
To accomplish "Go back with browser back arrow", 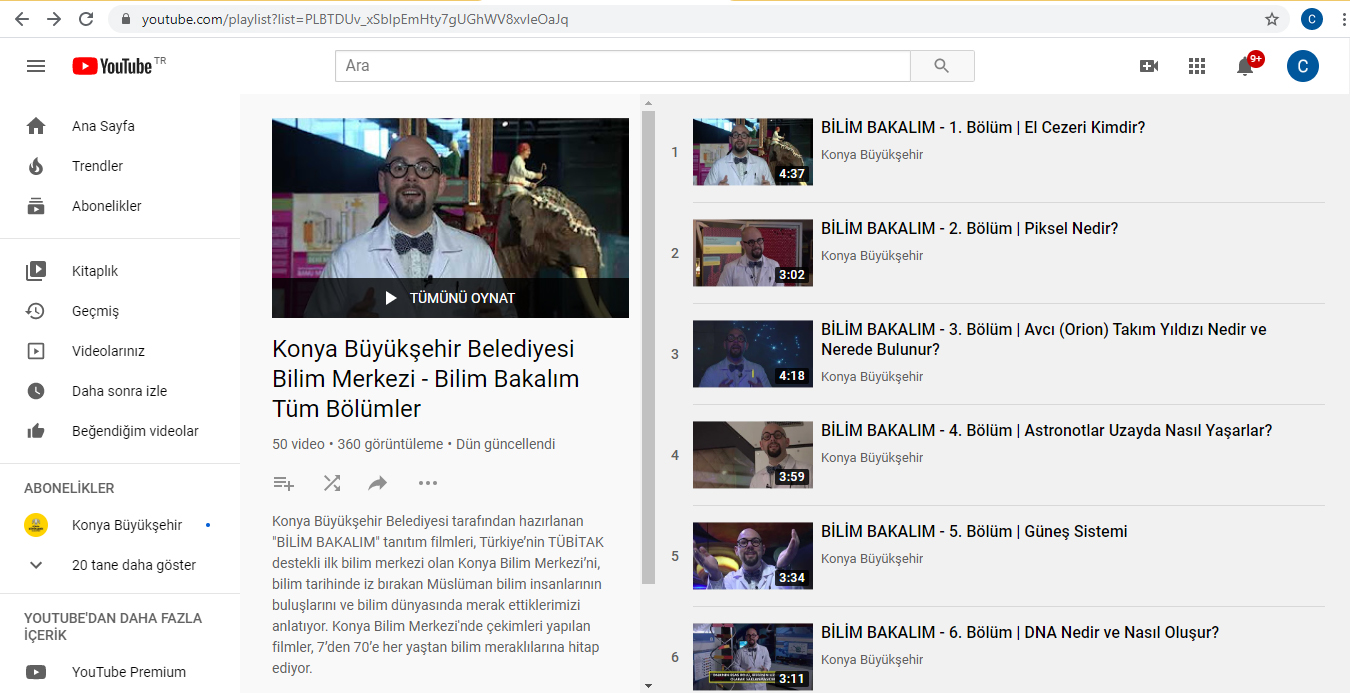I will coord(22,19).
